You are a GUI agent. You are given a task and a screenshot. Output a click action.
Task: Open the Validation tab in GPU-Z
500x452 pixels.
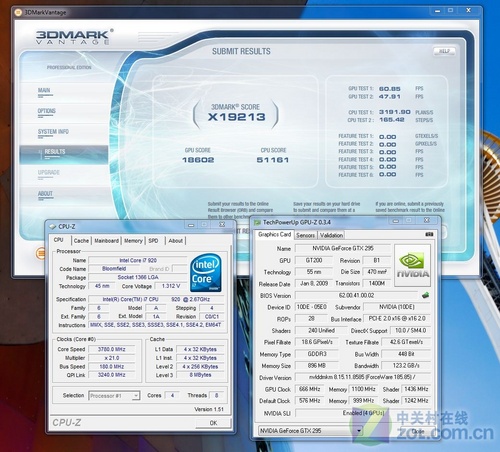pyautogui.click(x=331, y=235)
